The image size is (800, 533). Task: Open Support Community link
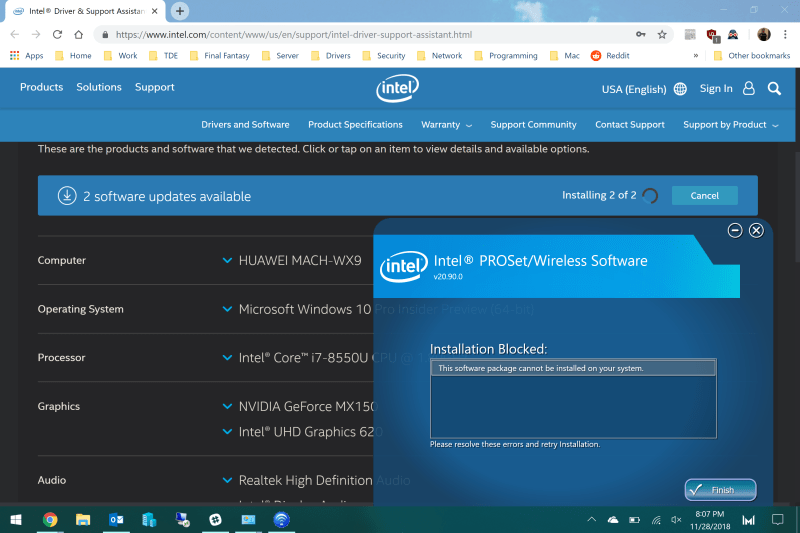click(533, 124)
